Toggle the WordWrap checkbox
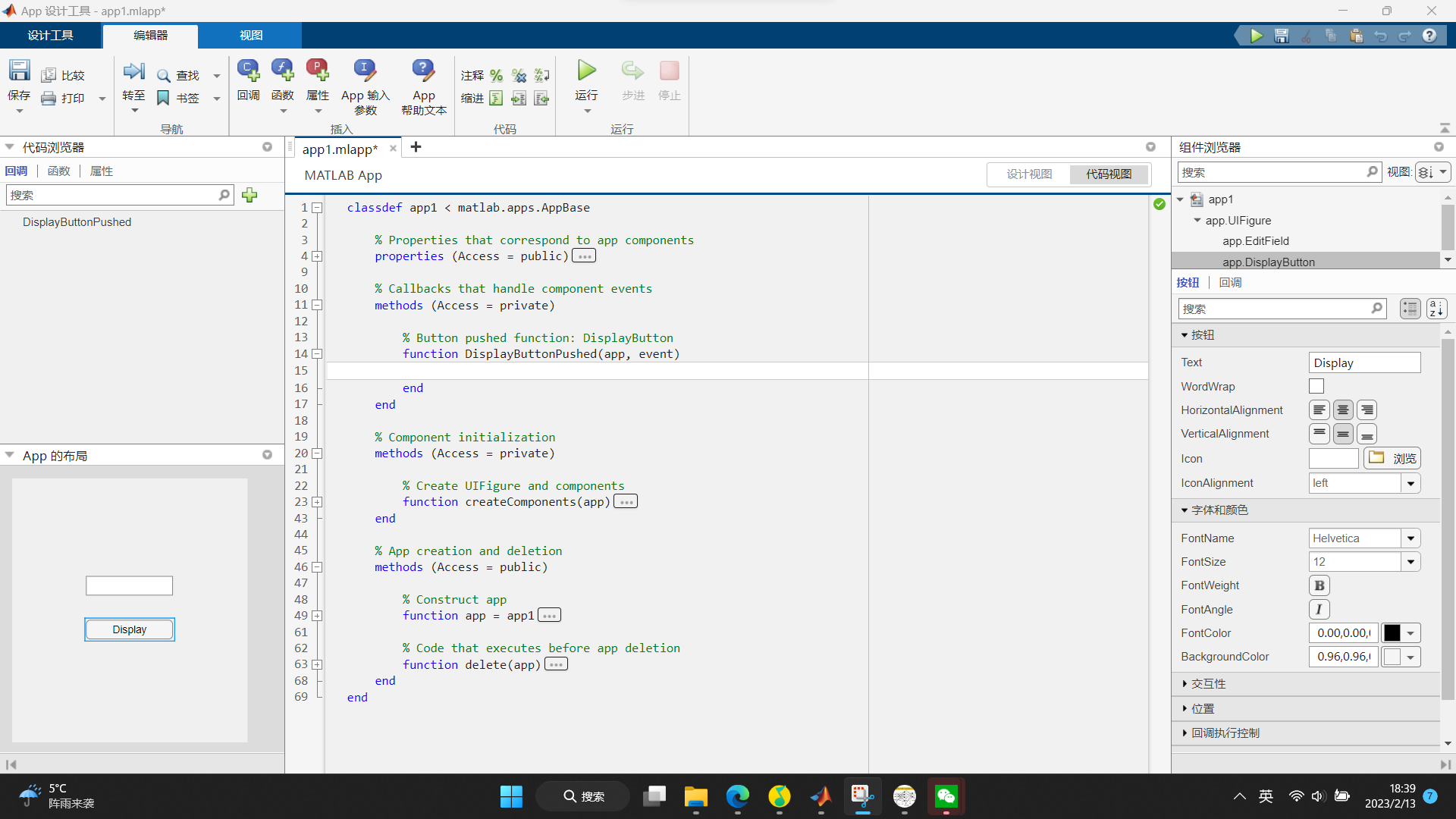 pos(1316,386)
